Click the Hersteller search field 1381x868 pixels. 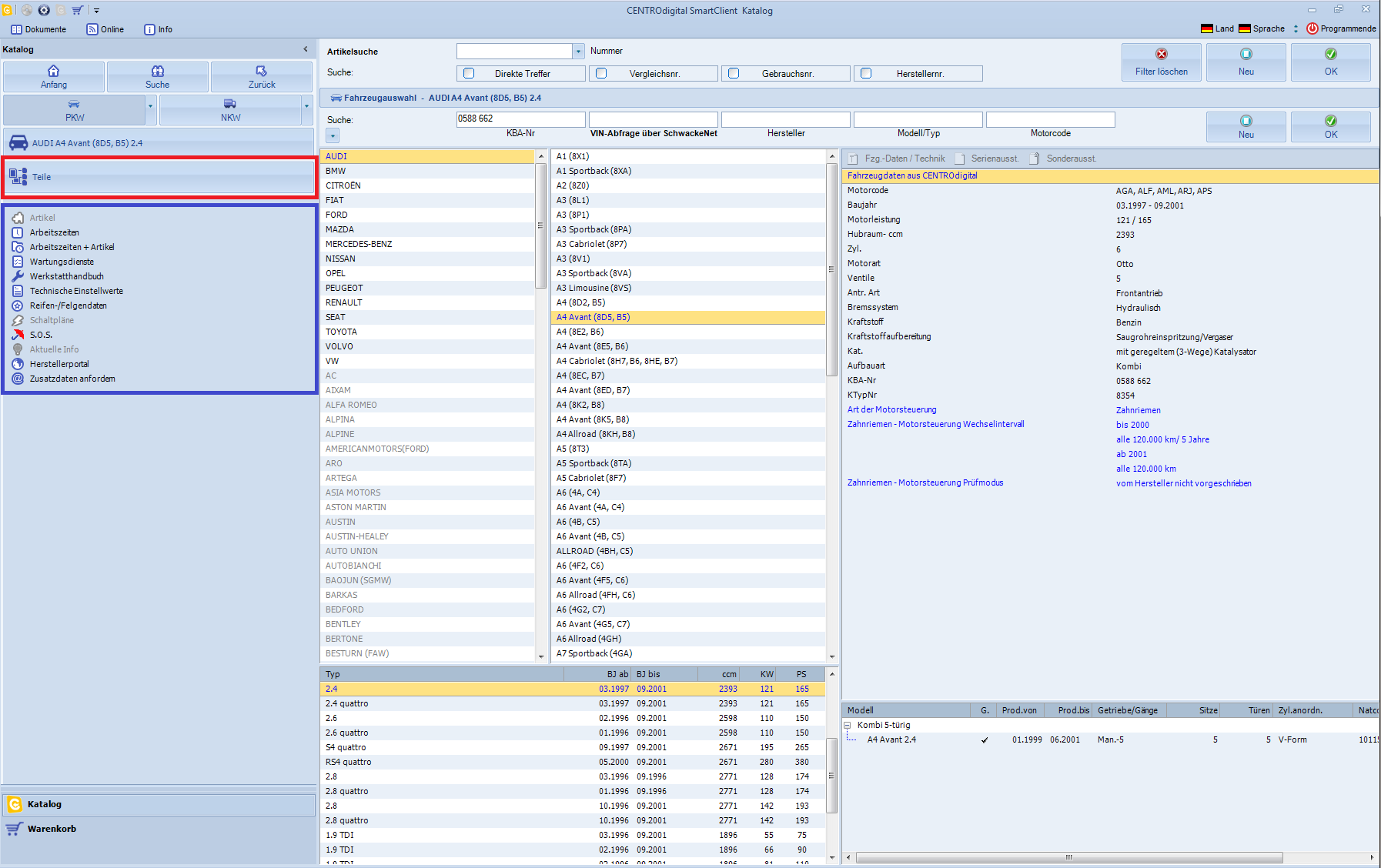click(x=785, y=119)
